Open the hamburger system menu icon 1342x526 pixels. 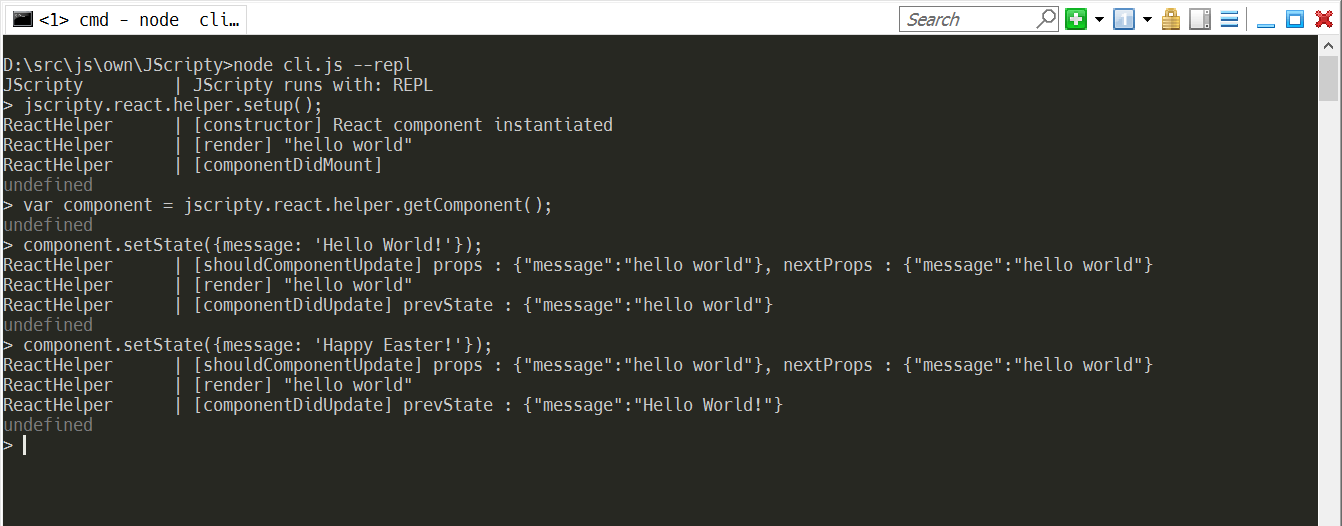(x=1230, y=19)
